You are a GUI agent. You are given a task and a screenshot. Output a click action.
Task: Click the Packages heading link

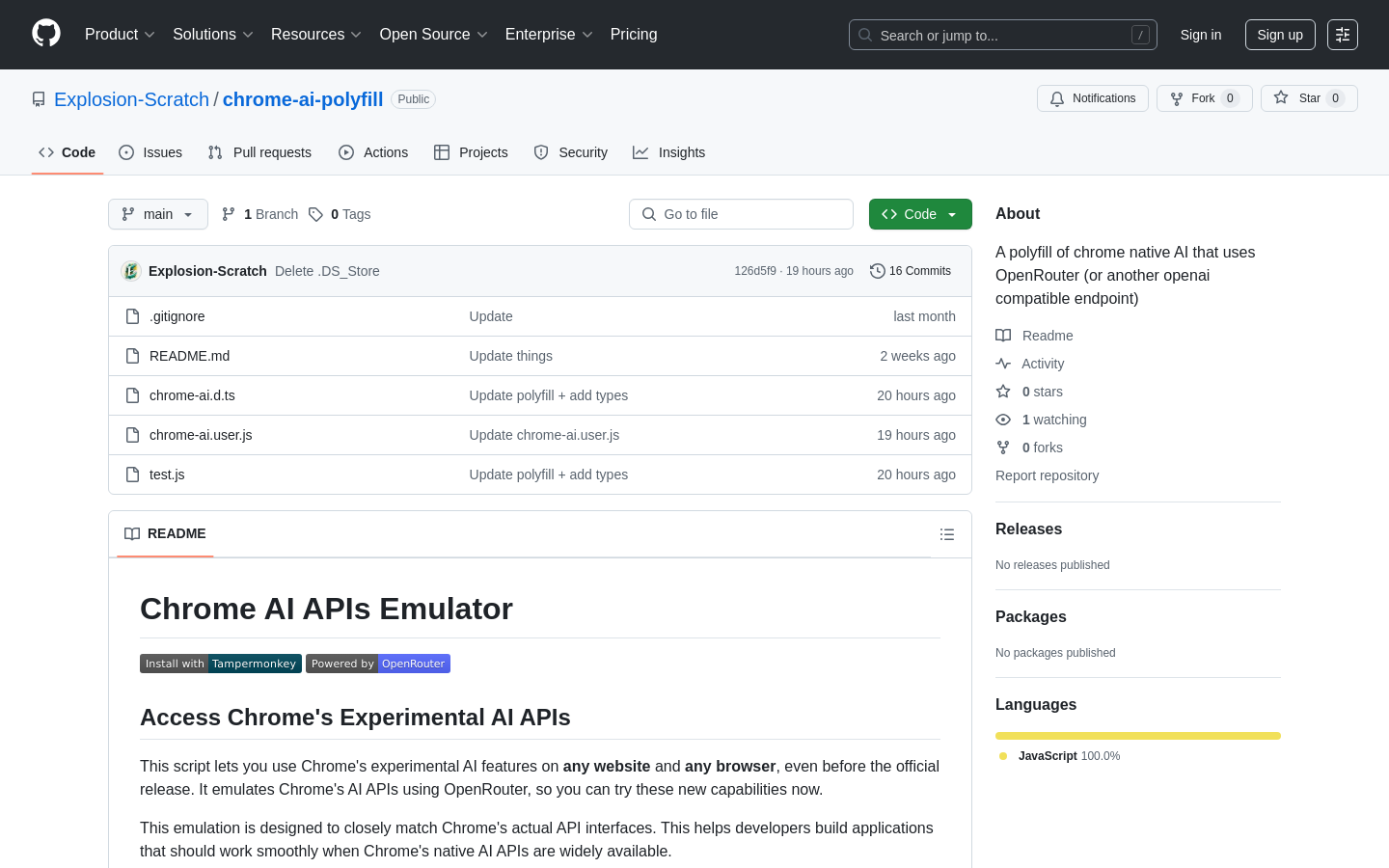pyautogui.click(x=1031, y=617)
